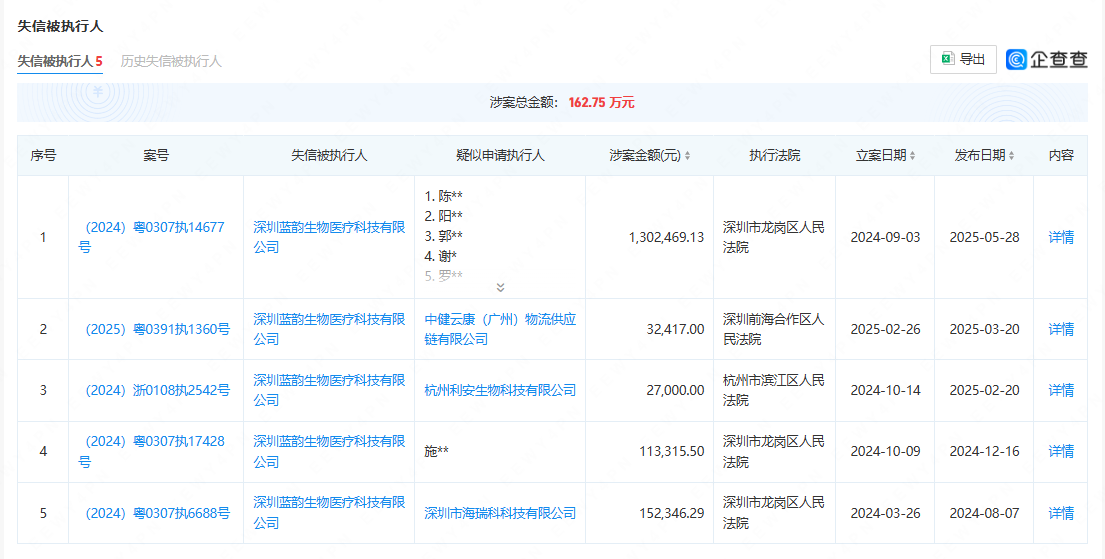The height and width of the screenshot is (559, 1105).
Task: Click filing date 2024-03-26
Action: [x=885, y=513]
